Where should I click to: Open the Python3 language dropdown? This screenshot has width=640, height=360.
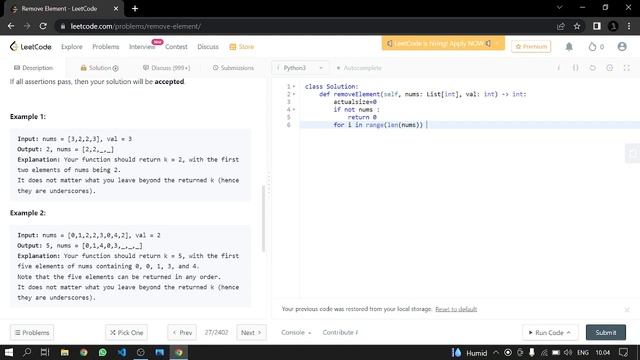[299, 68]
